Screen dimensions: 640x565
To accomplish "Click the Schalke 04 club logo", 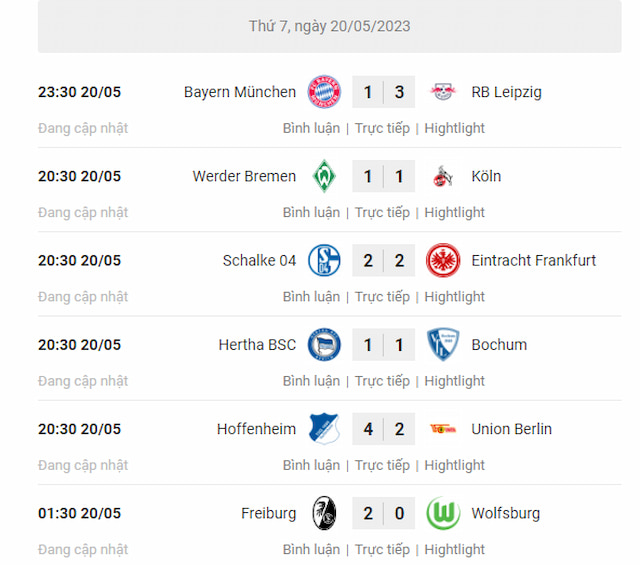I will pos(324,260).
